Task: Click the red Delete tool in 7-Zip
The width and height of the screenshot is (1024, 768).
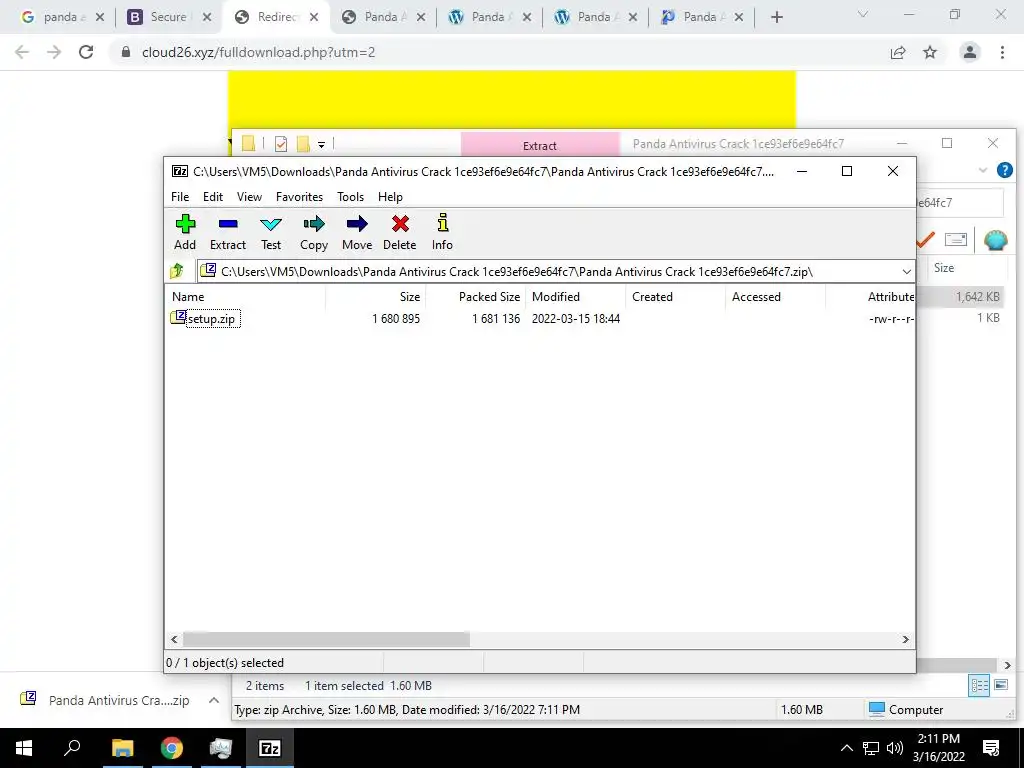Action: (x=400, y=232)
